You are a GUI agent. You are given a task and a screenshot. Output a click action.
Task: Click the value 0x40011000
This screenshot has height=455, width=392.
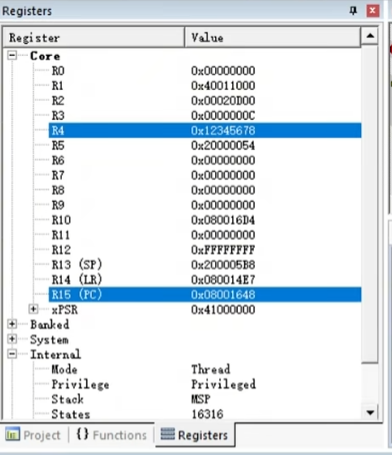coord(223,86)
